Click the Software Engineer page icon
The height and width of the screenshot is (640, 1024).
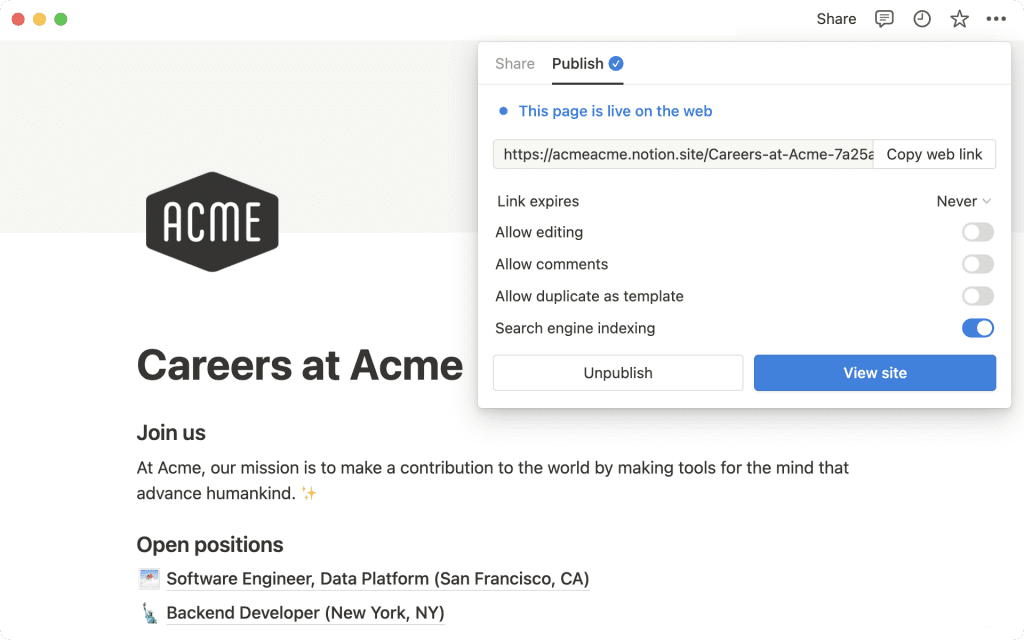click(x=149, y=579)
